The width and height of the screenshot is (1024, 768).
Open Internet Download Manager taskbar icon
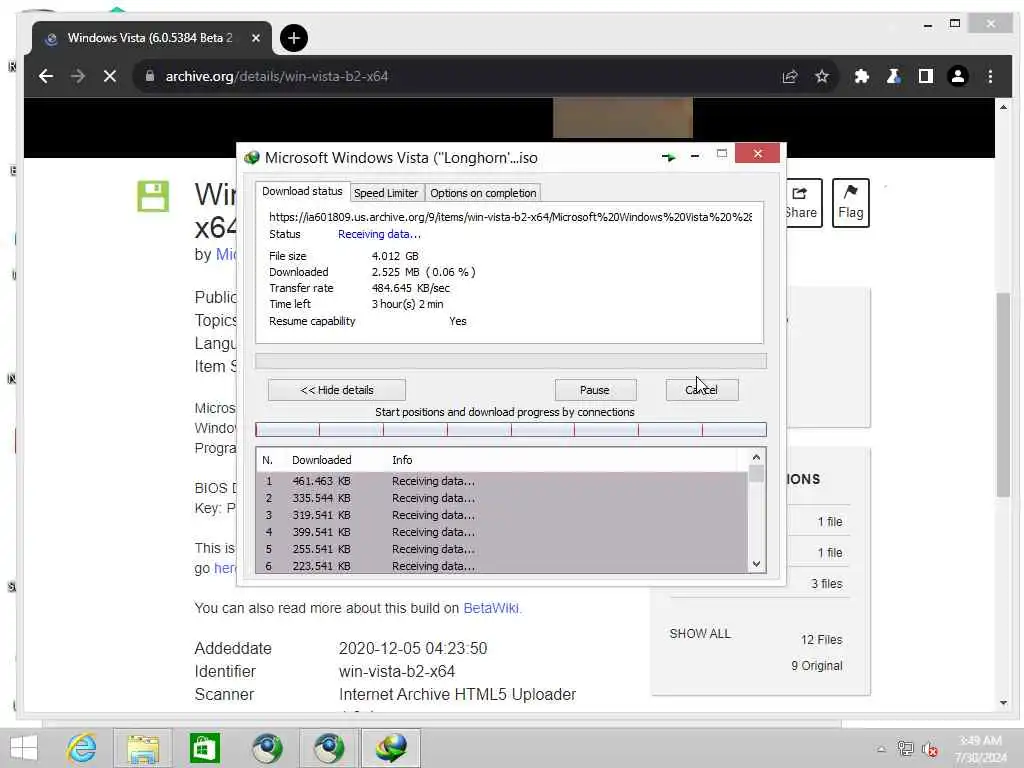[x=391, y=748]
